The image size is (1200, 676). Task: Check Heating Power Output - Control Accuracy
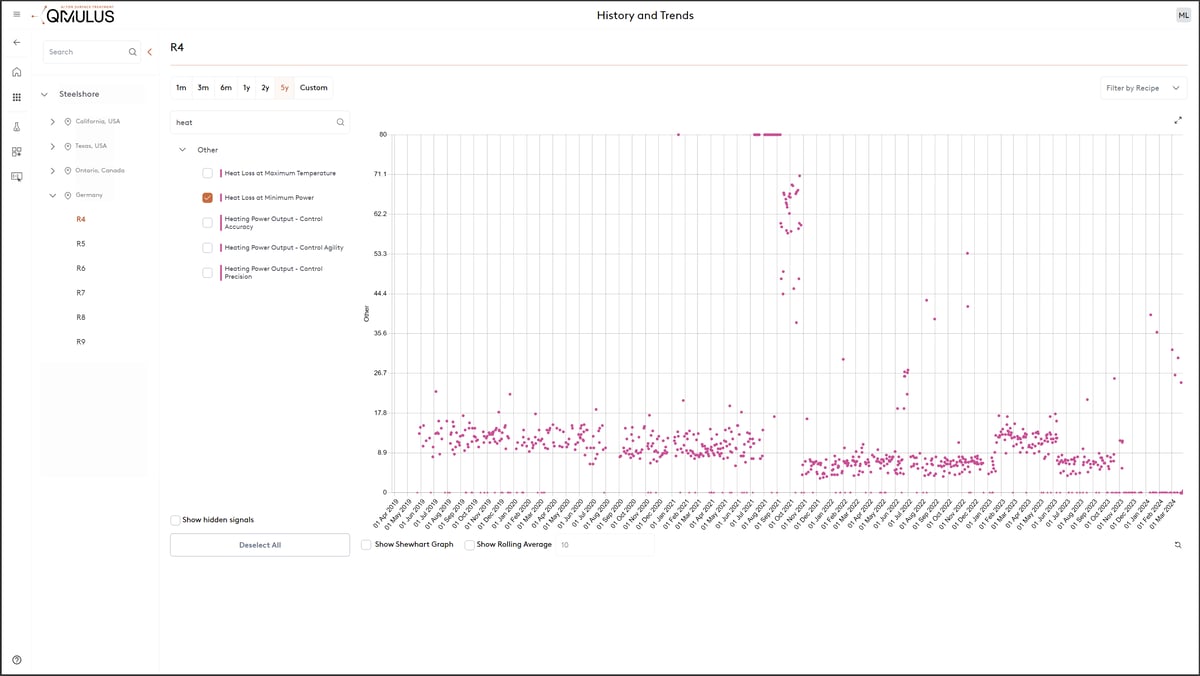click(x=207, y=222)
